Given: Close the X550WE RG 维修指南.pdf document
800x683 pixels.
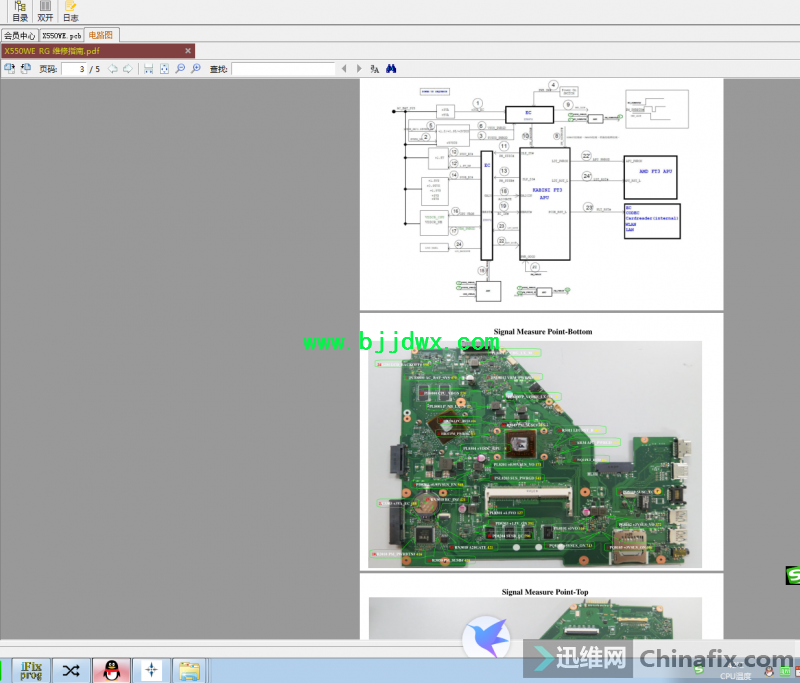Looking at the screenshot, I should tap(188, 51).
